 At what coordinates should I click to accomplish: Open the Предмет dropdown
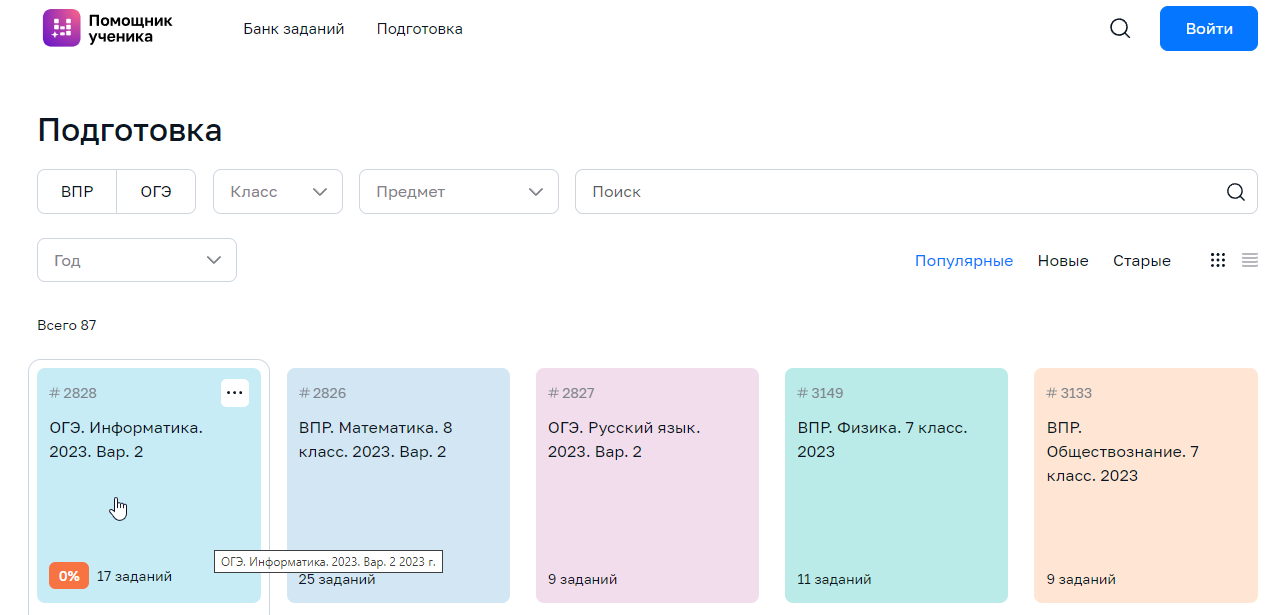click(x=458, y=192)
